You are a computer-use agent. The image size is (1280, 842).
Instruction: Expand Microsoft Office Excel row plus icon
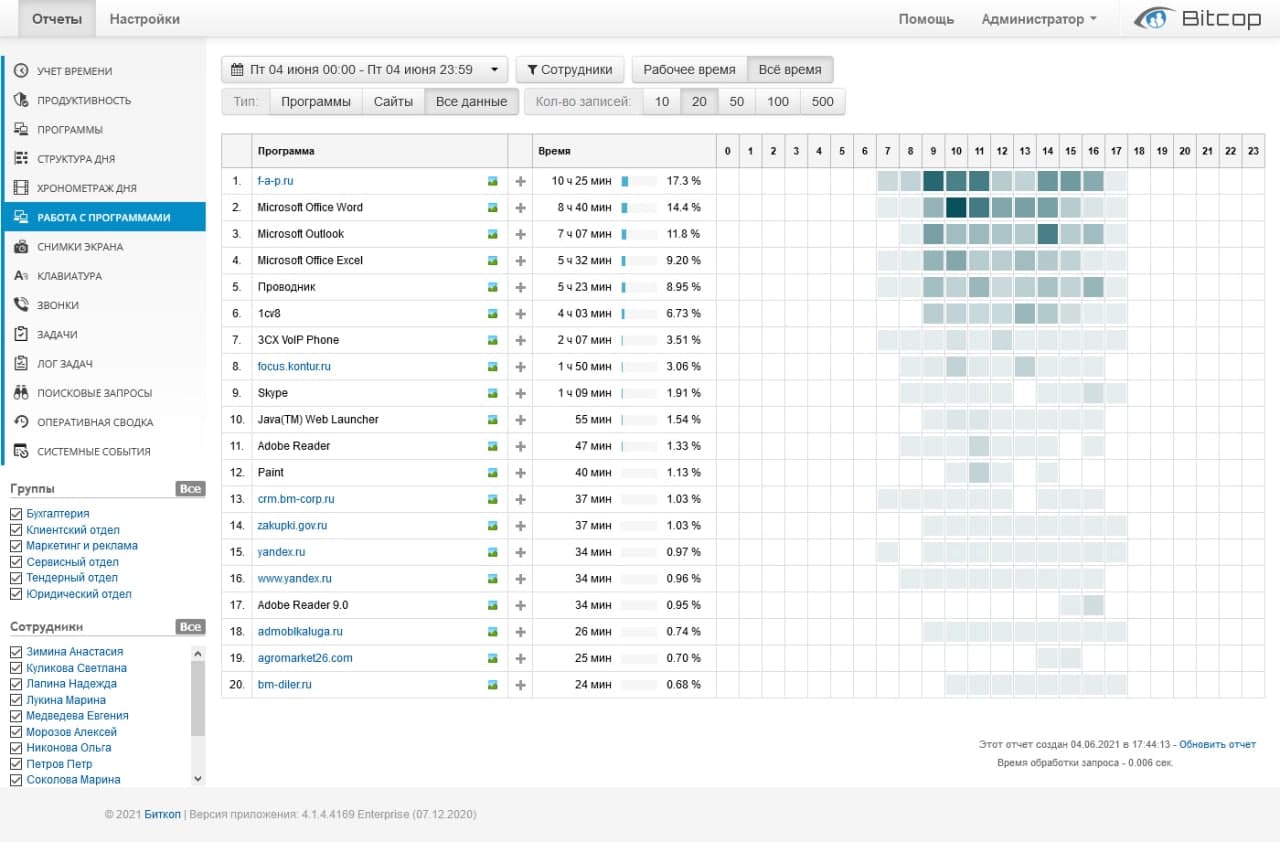520,260
